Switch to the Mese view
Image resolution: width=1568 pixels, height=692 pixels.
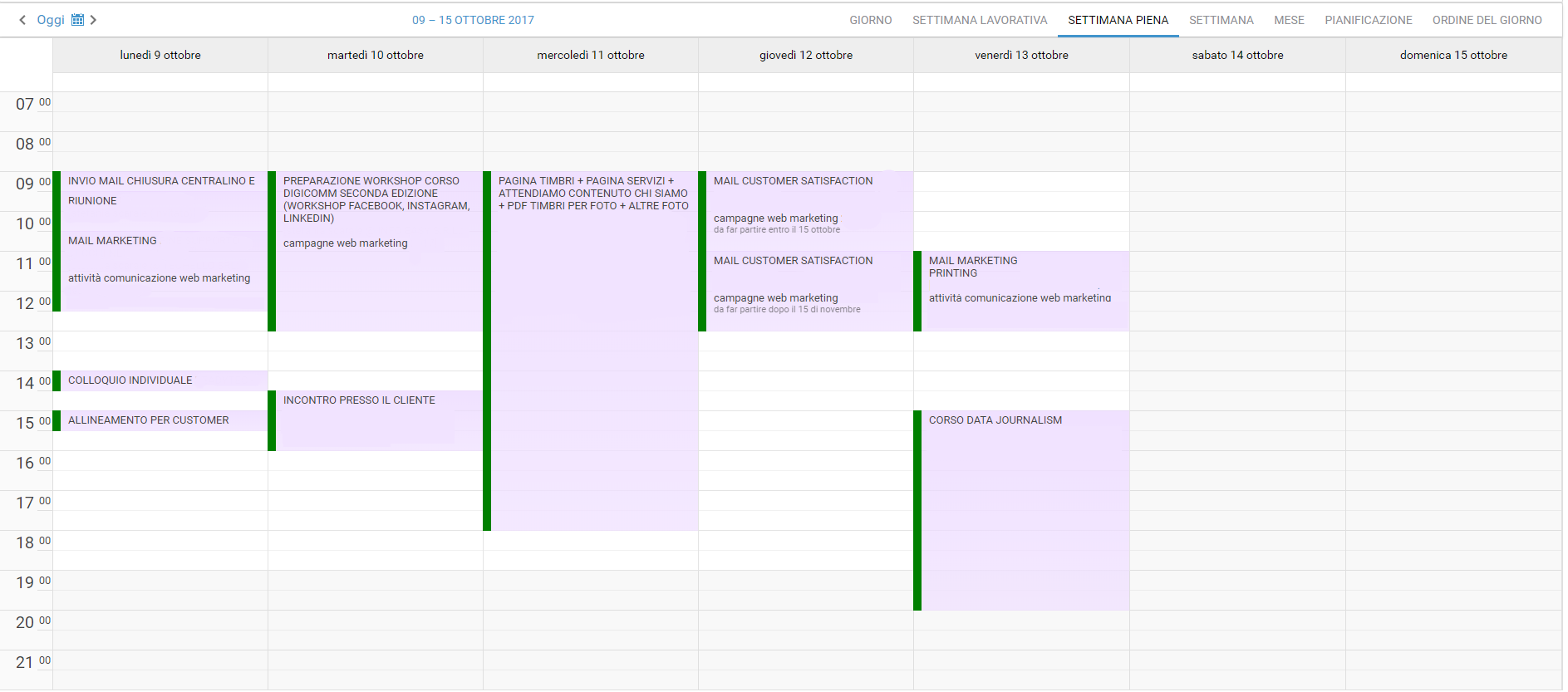coord(1288,20)
